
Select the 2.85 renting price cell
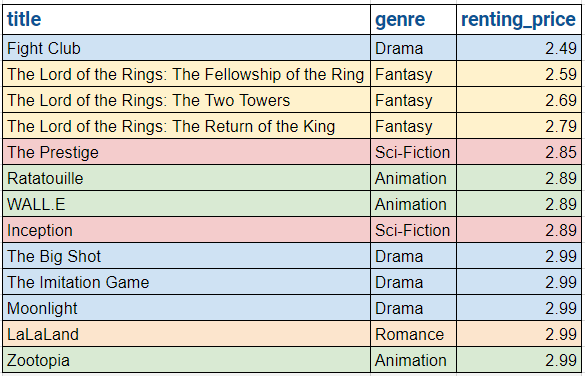(519, 152)
